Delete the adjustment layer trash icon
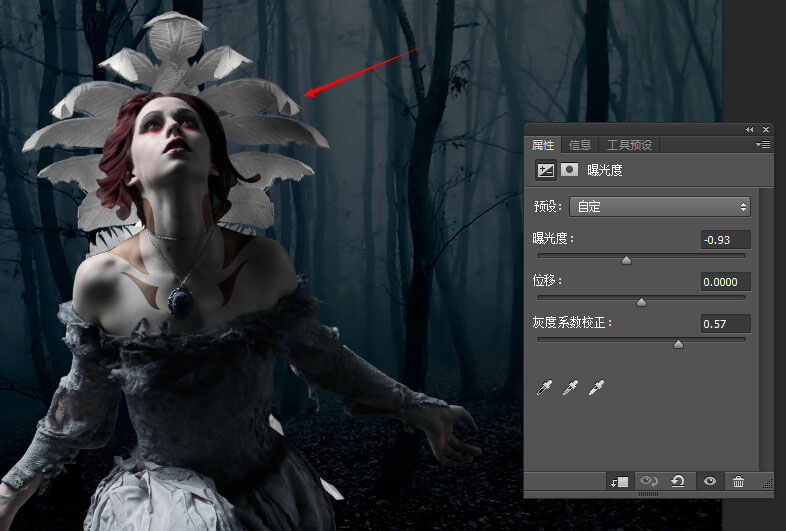The width and height of the screenshot is (786, 531). tap(738, 481)
